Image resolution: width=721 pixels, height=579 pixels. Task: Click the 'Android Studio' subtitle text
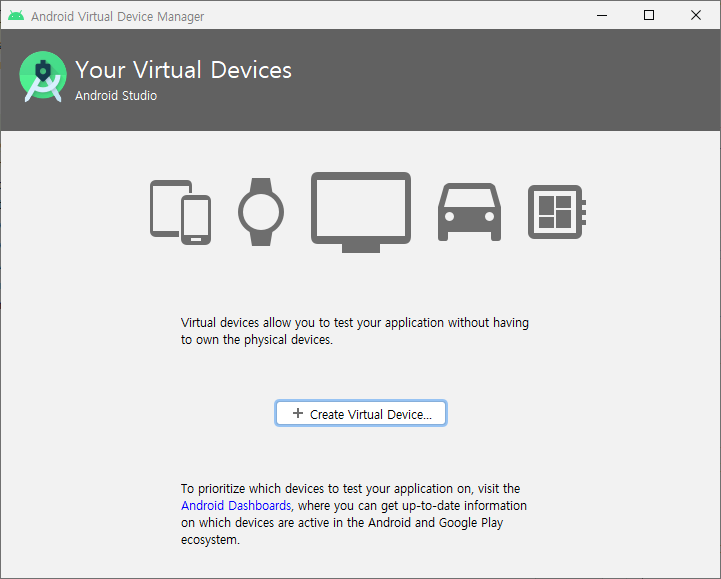coord(116,96)
